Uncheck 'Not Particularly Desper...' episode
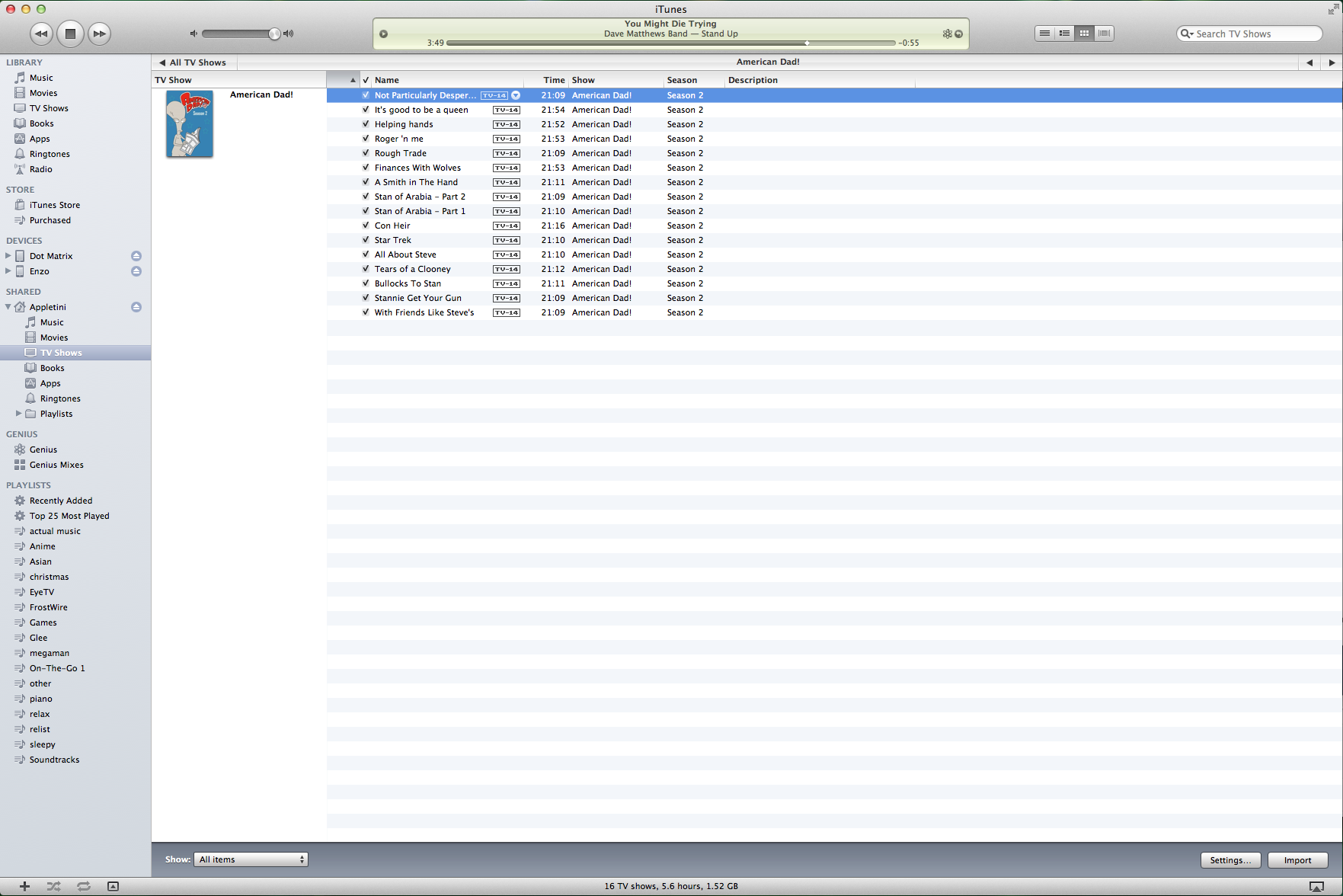 (x=366, y=95)
